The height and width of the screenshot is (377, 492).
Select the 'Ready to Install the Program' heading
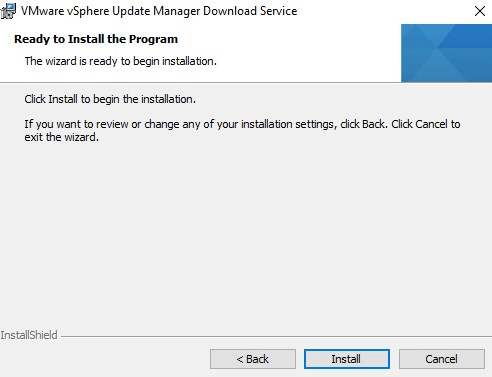coord(96,39)
